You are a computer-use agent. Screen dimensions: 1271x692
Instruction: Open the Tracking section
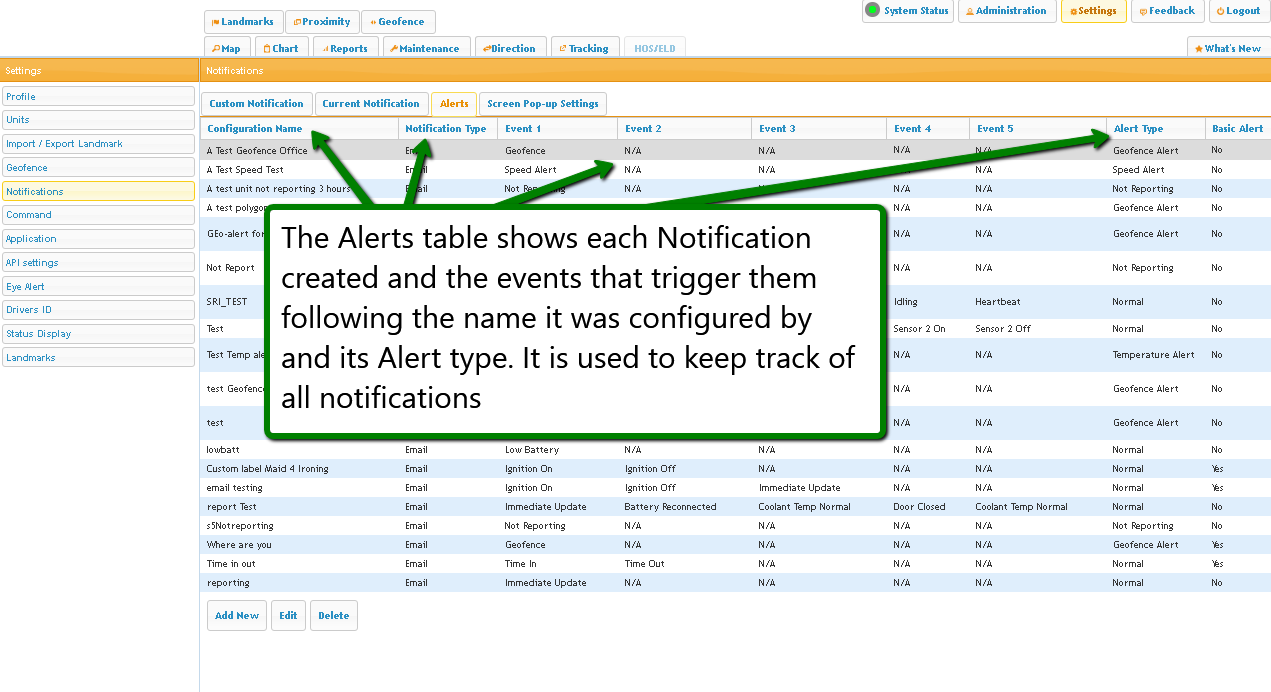tap(583, 48)
